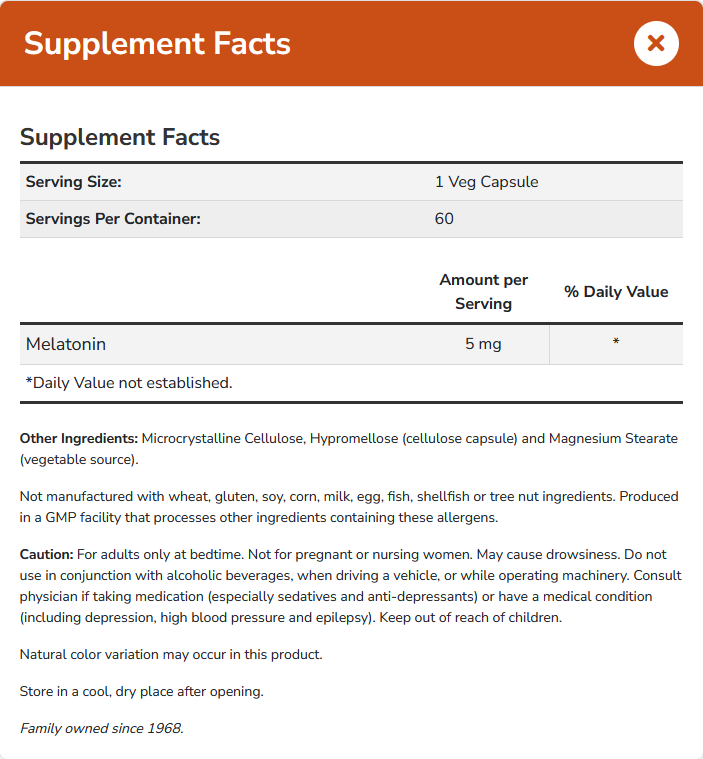Click the asterisk in Melatonin's Daily Value cell
This screenshot has height=759, width=703.
616,344
